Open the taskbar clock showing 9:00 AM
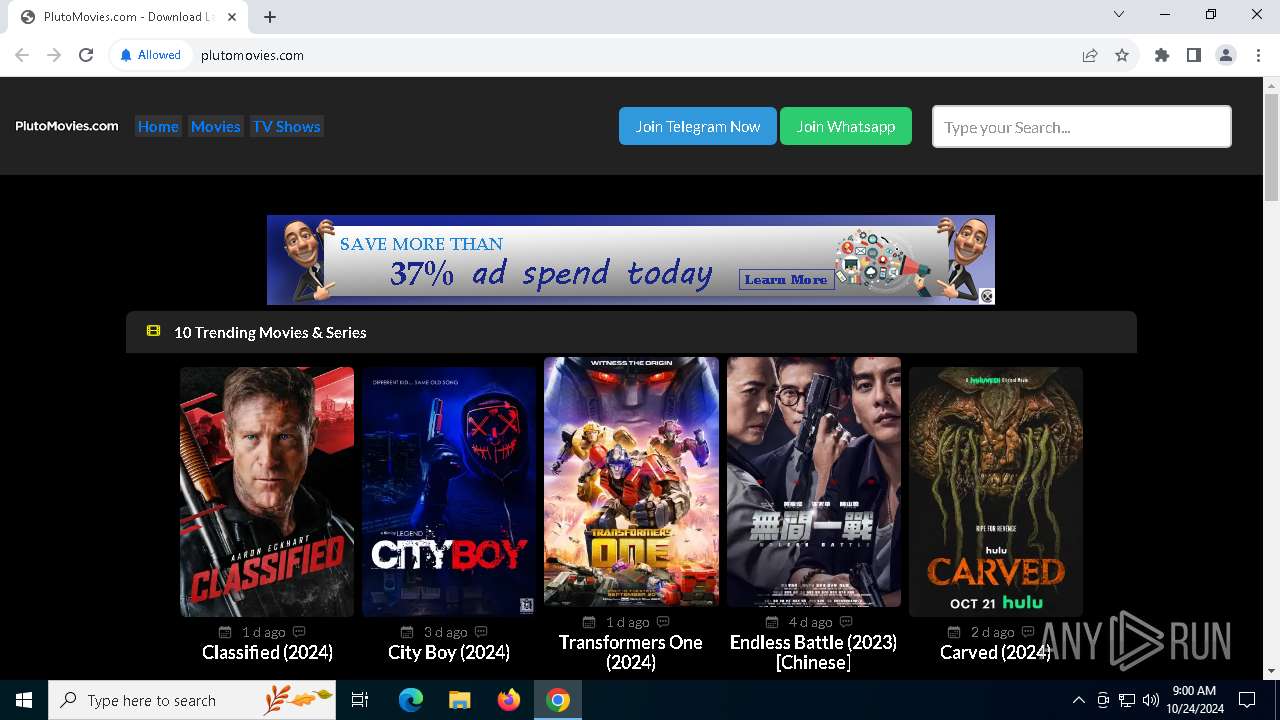The image size is (1280, 720). tap(1194, 700)
